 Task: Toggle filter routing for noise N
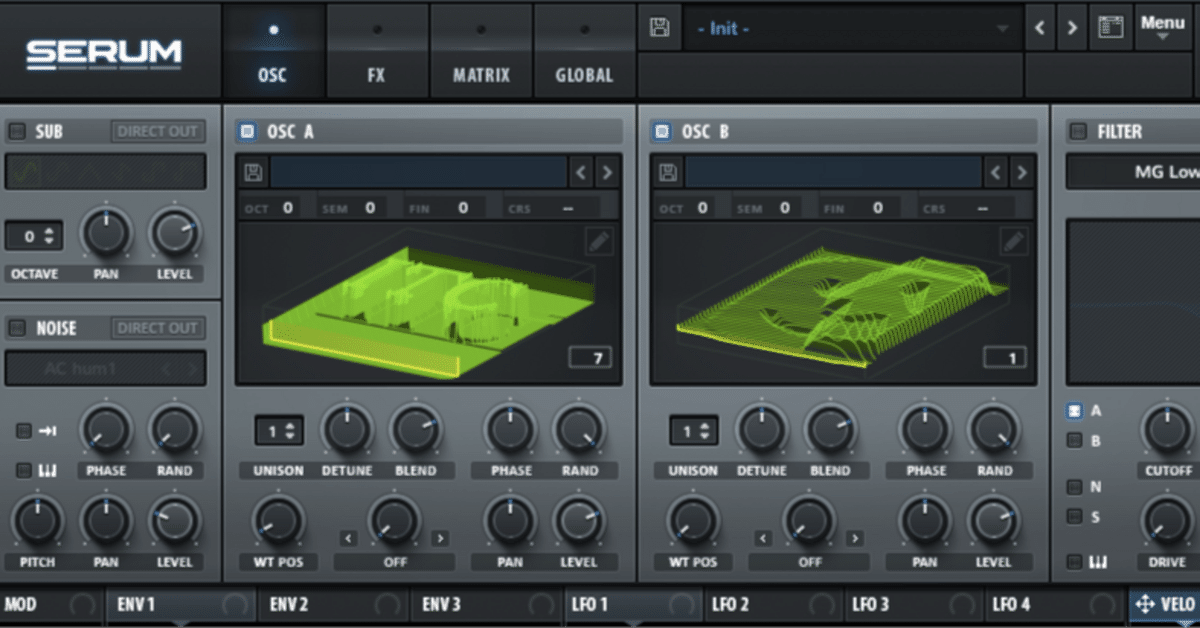(1074, 487)
